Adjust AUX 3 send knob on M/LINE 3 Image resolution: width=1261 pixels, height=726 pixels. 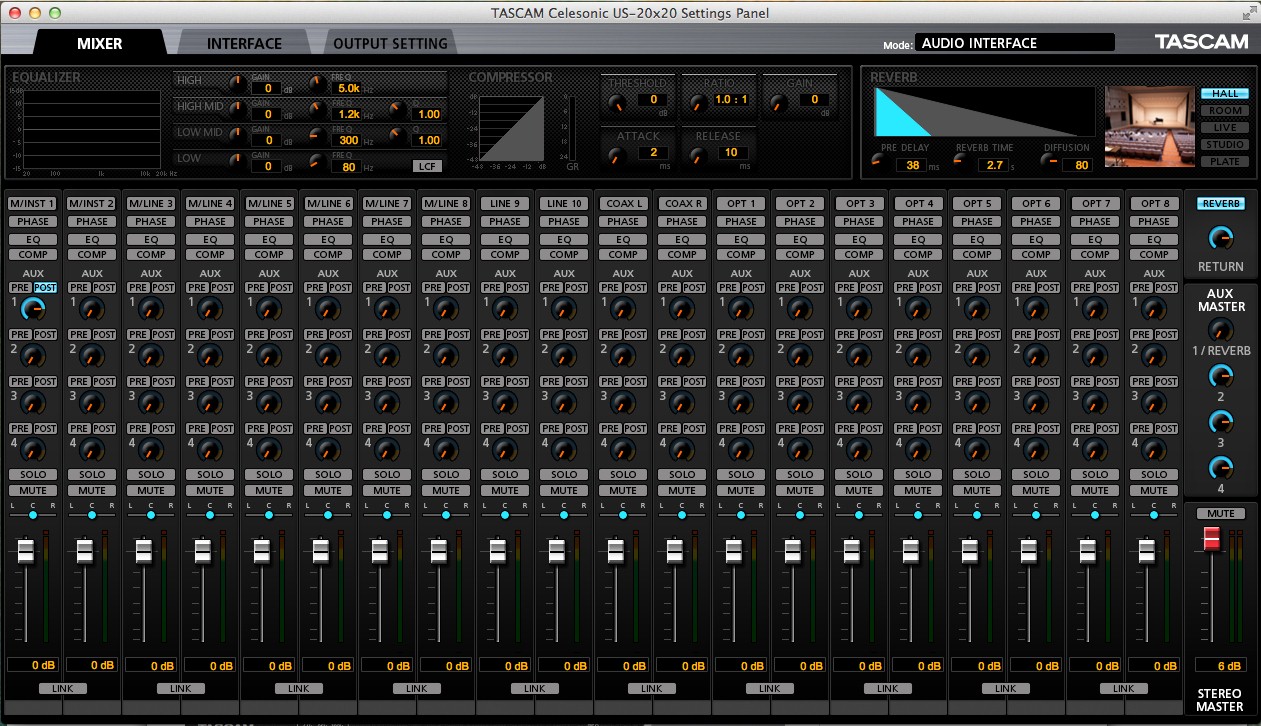(x=152, y=402)
